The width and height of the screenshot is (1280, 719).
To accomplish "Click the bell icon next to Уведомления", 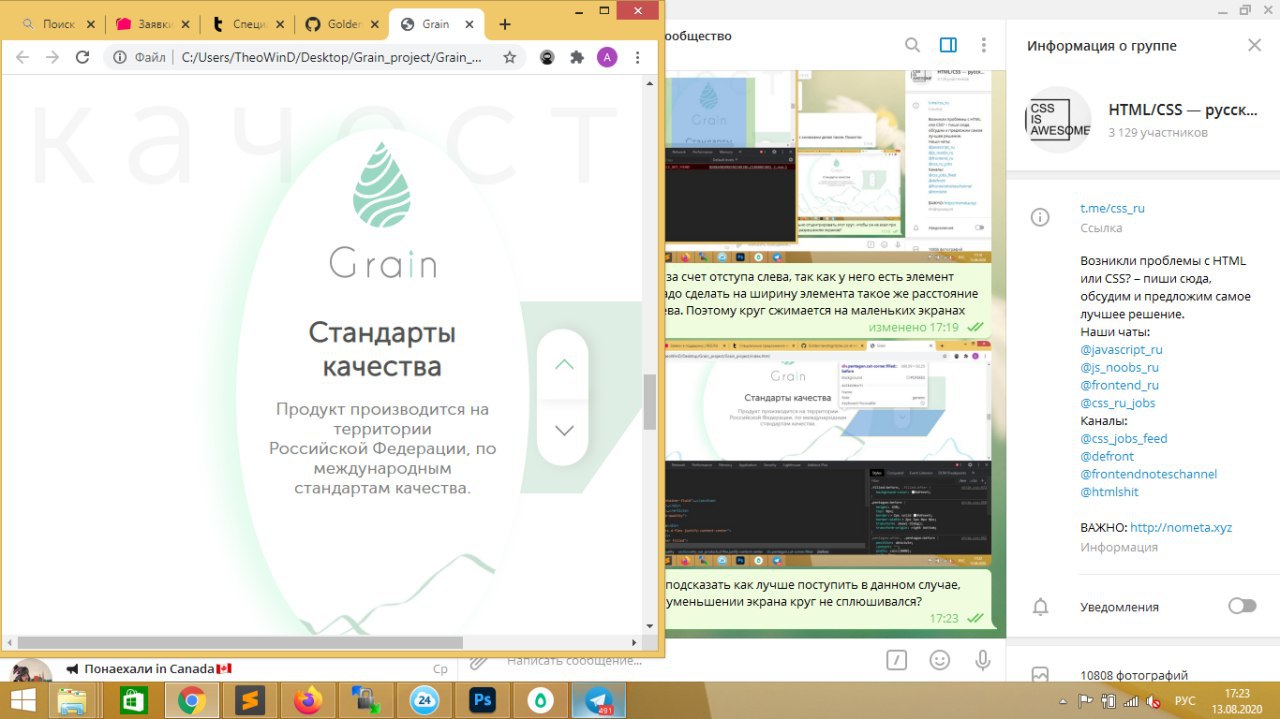I will tap(1040, 607).
